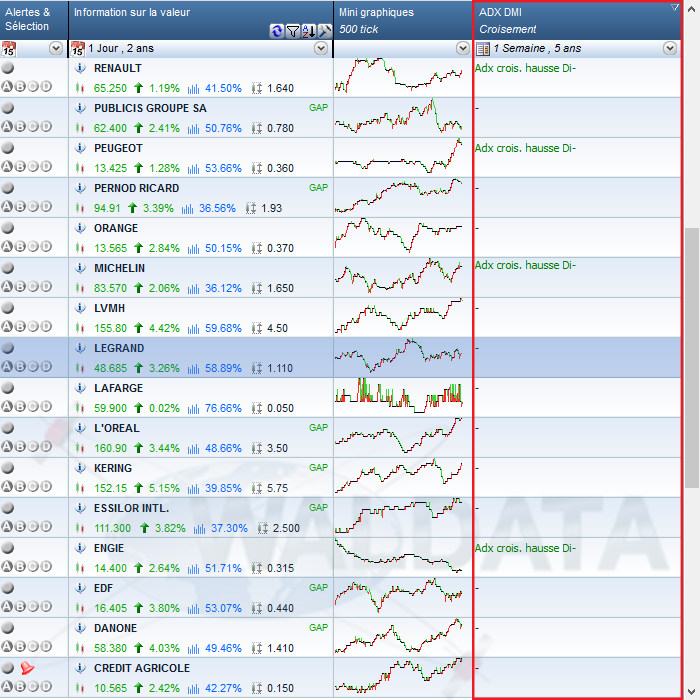Open info icon for DANONE
This screenshot has width=700, height=700.
pyautogui.click(x=80, y=628)
